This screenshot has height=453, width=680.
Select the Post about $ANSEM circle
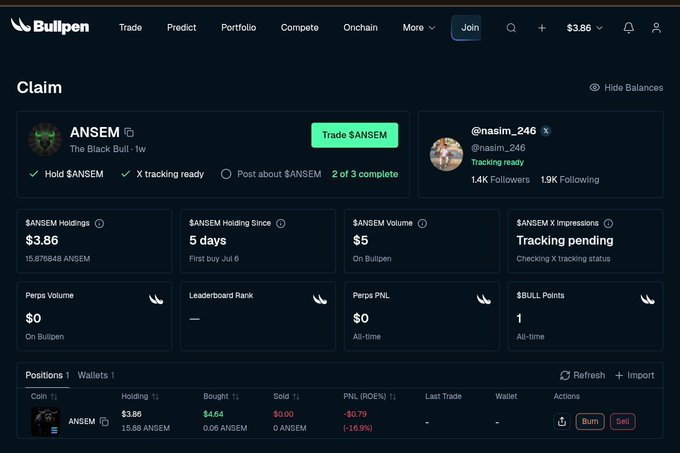pyautogui.click(x=226, y=174)
